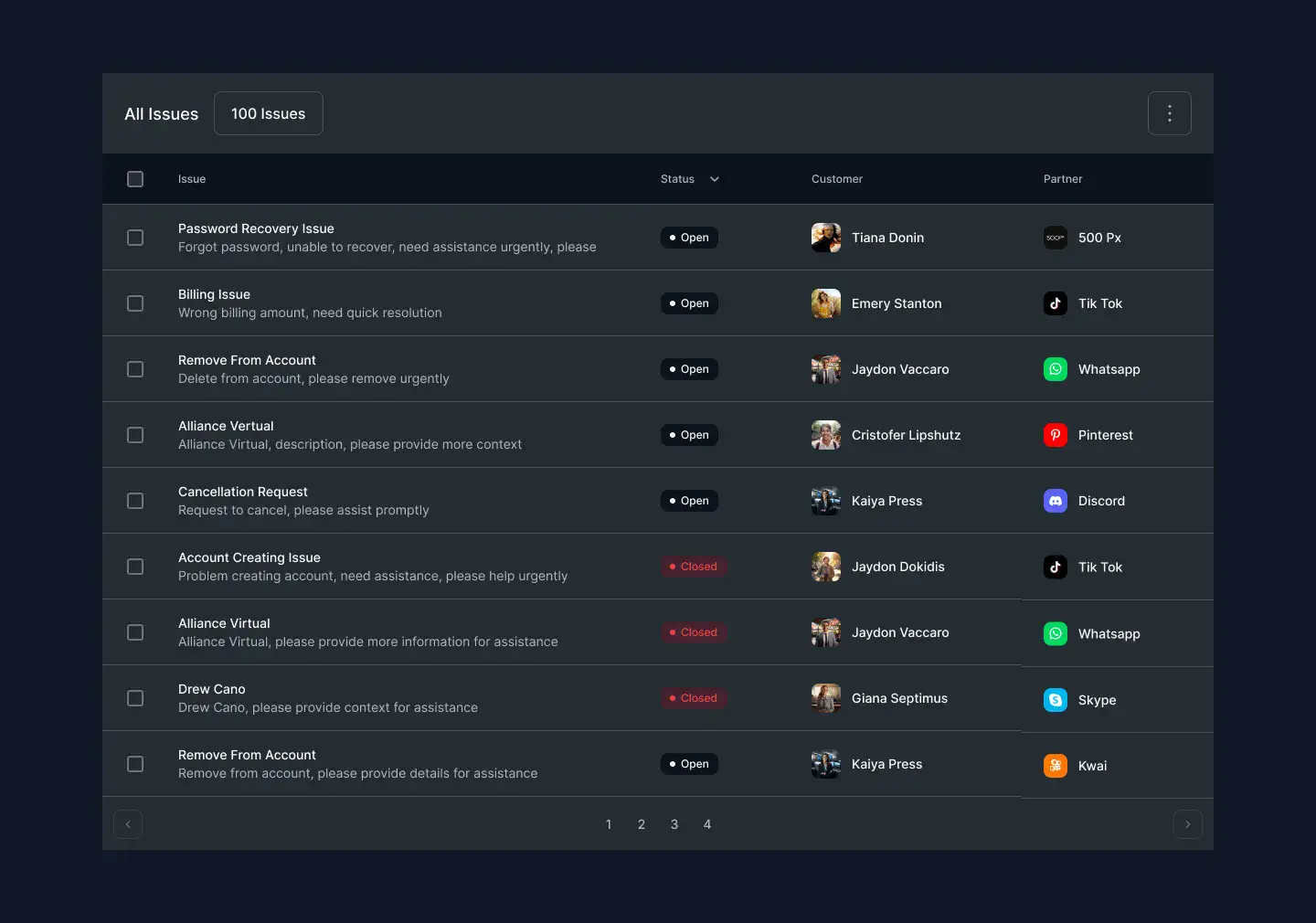Open the Drew Cano issue title
The image size is (1316, 923).
tap(212, 689)
